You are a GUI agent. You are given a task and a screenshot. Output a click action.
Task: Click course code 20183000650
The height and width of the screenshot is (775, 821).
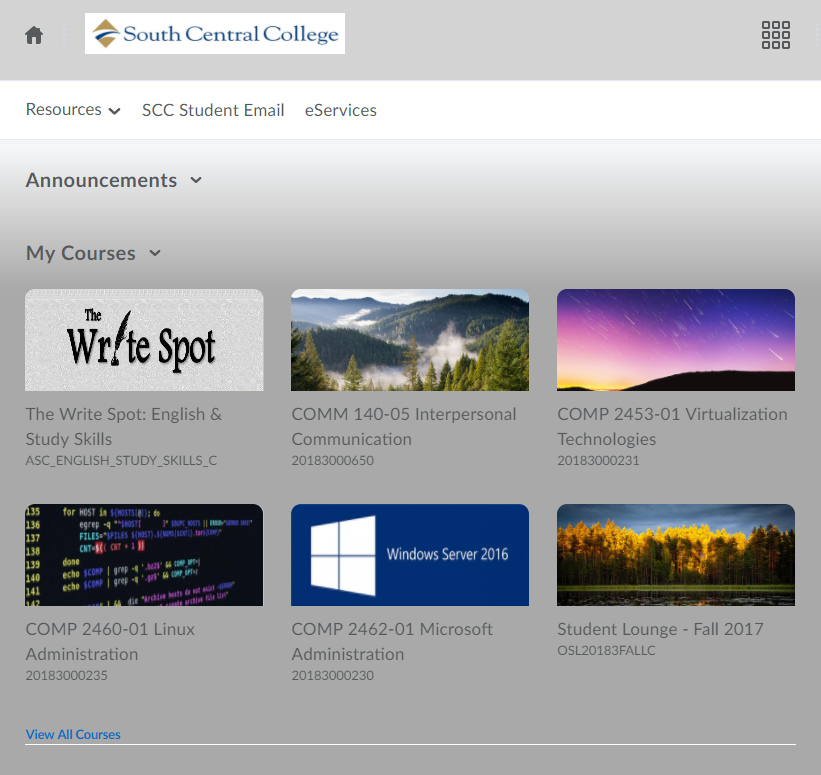332,460
